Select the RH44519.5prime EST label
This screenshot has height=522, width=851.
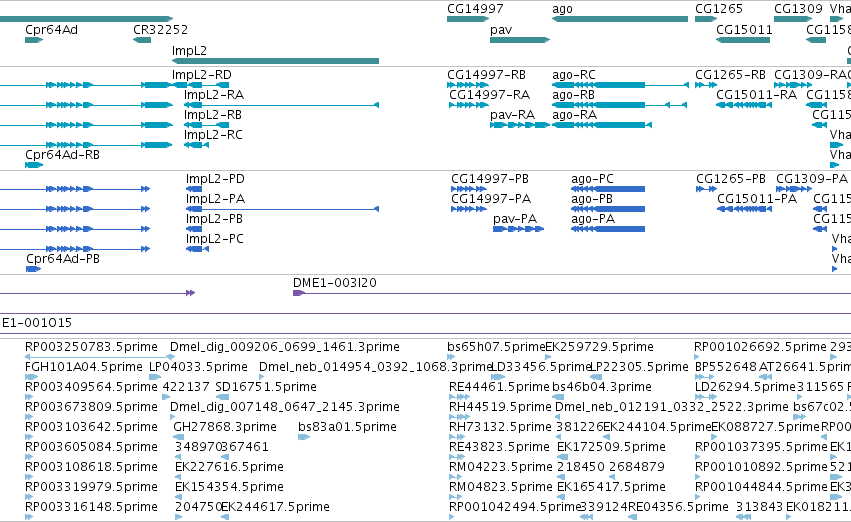[500, 407]
